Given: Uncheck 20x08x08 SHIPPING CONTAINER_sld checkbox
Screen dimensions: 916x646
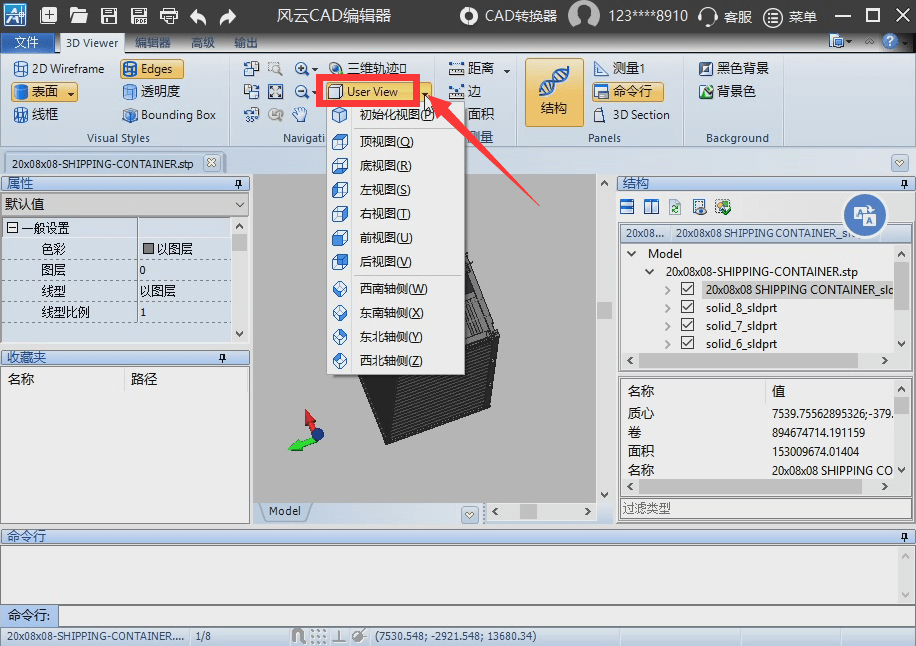Looking at the screenshot, I should [x=688, y=289].
